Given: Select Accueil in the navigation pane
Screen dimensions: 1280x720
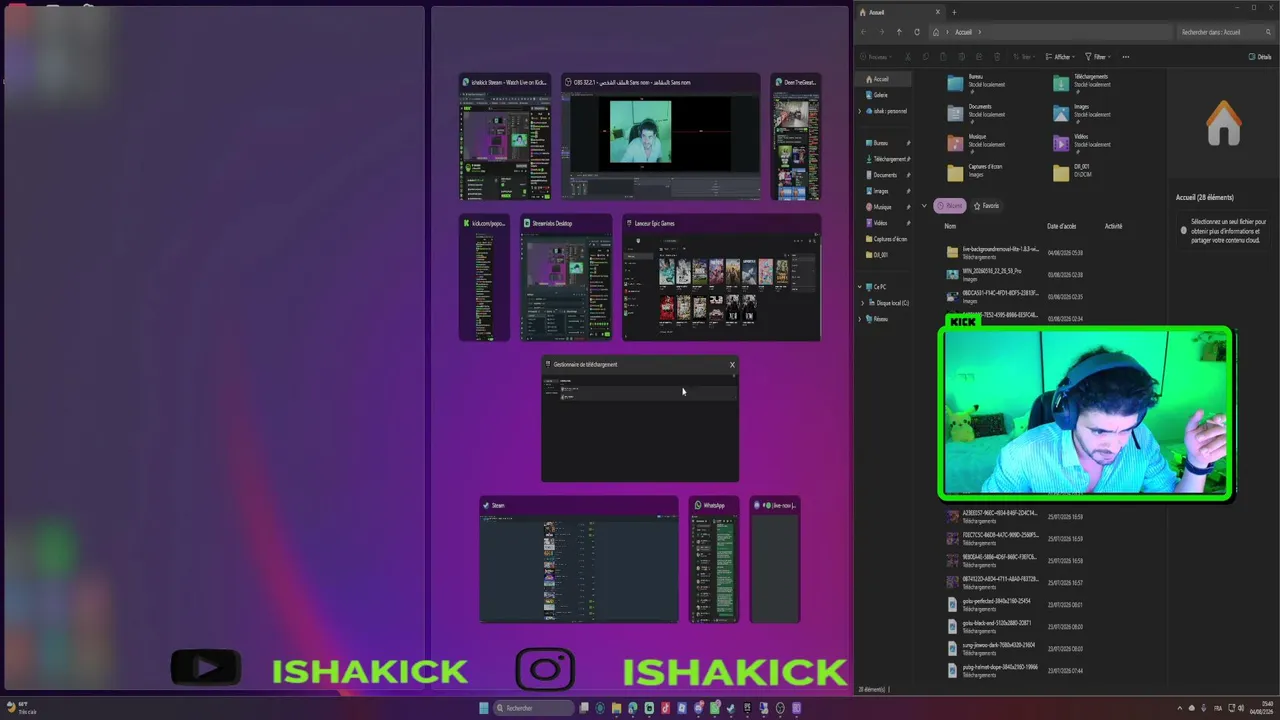Looking at the screenshot, I should click(885, 79).
